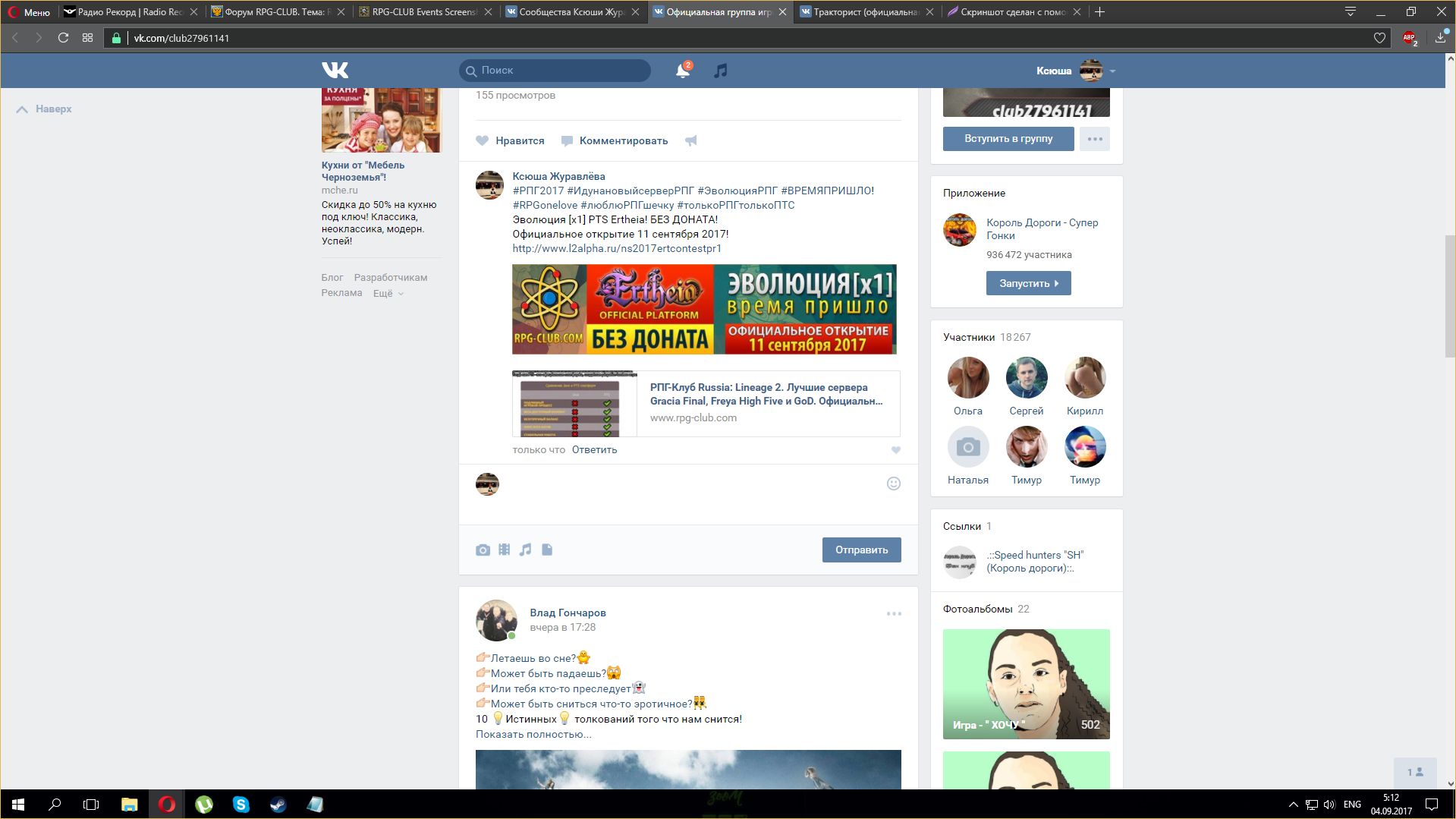Click the share megaphone icon under post
Image resolution: width=1456 pixels, height=819 pixels.
point(690,140)
